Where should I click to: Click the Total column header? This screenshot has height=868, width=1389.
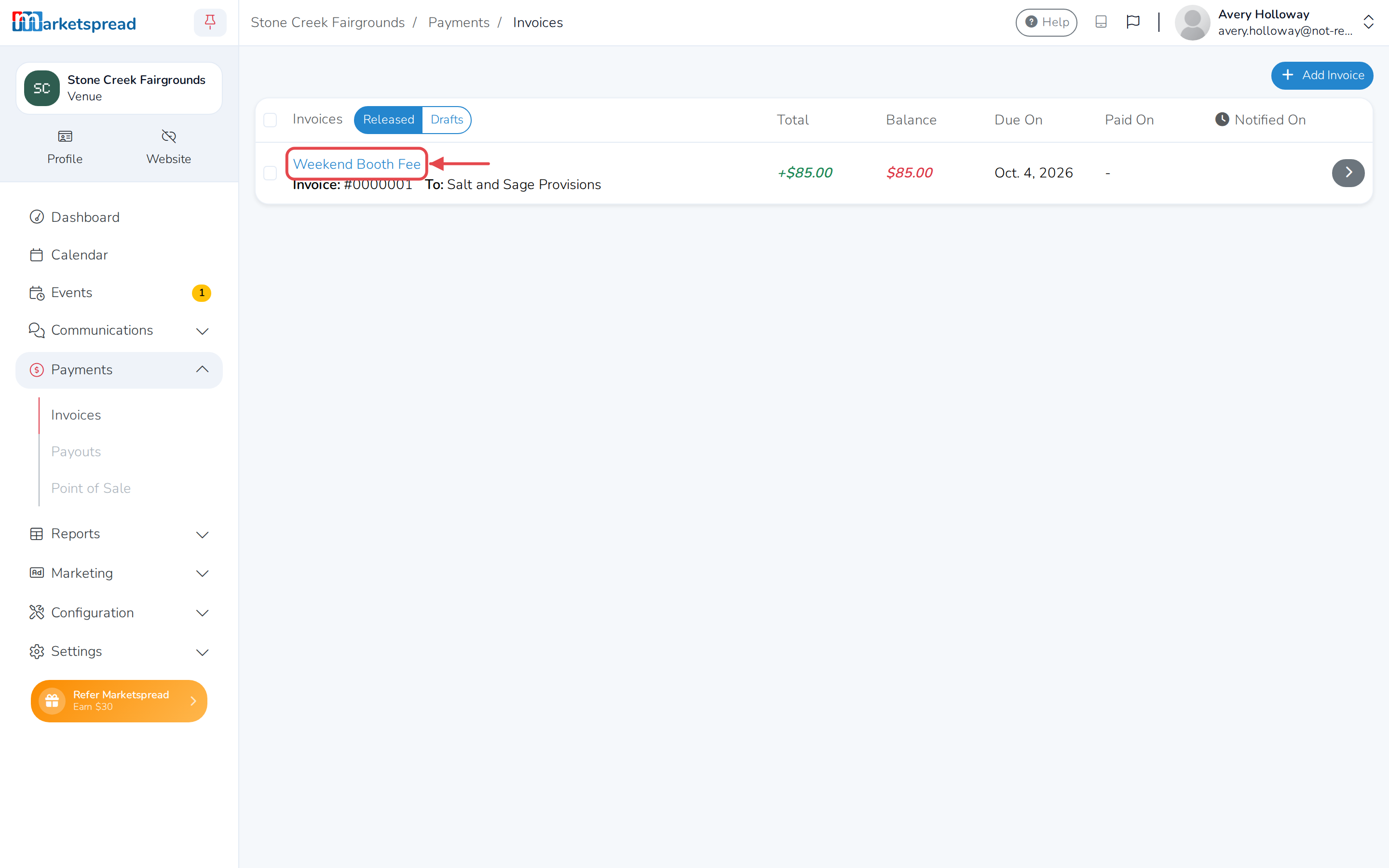point(793,120)
